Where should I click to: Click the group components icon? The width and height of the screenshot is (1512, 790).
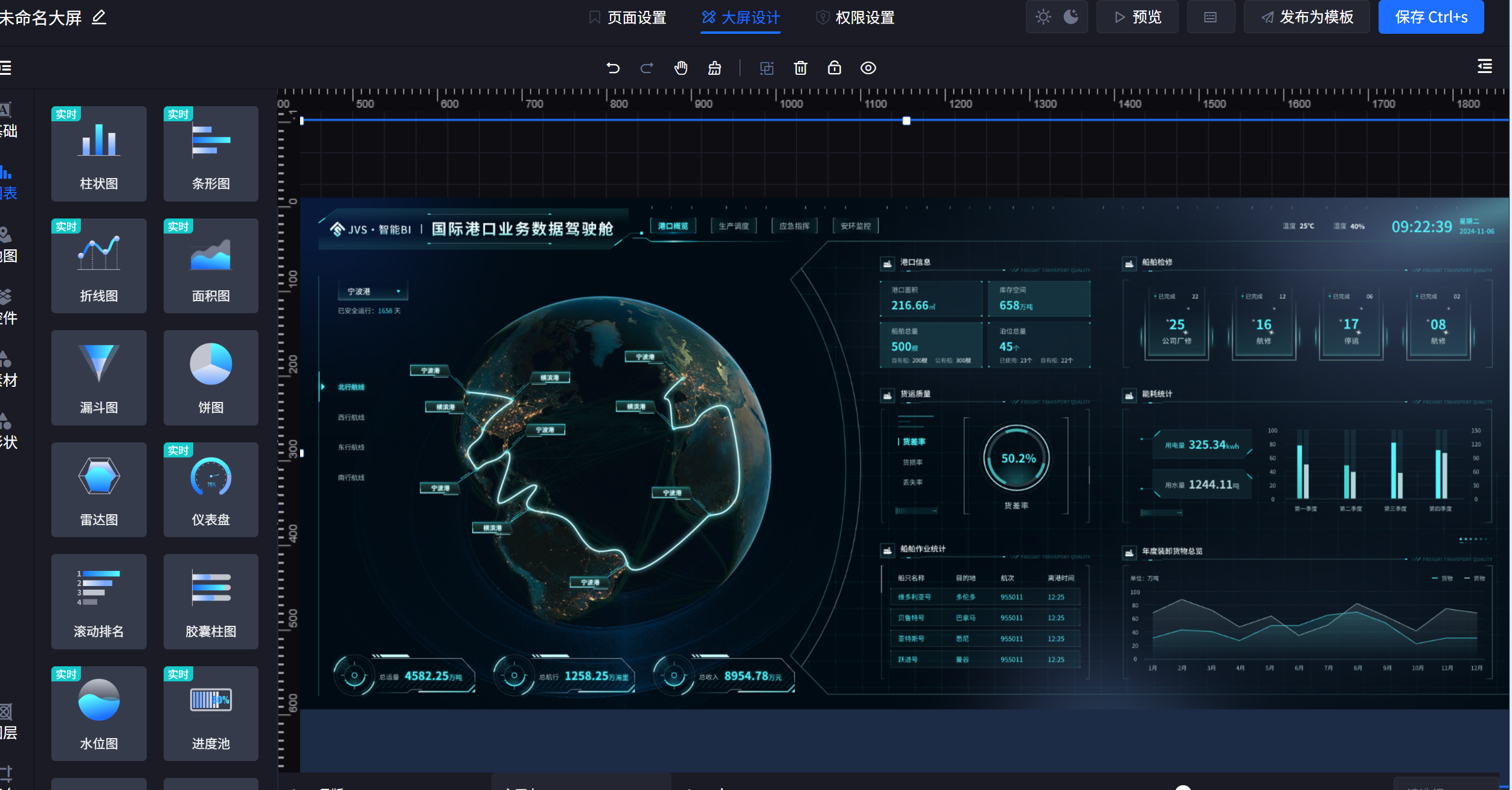coord(766,68)
